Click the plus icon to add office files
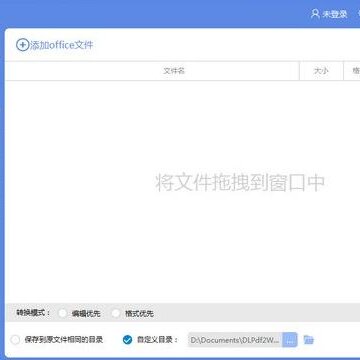 pos(23,45)
